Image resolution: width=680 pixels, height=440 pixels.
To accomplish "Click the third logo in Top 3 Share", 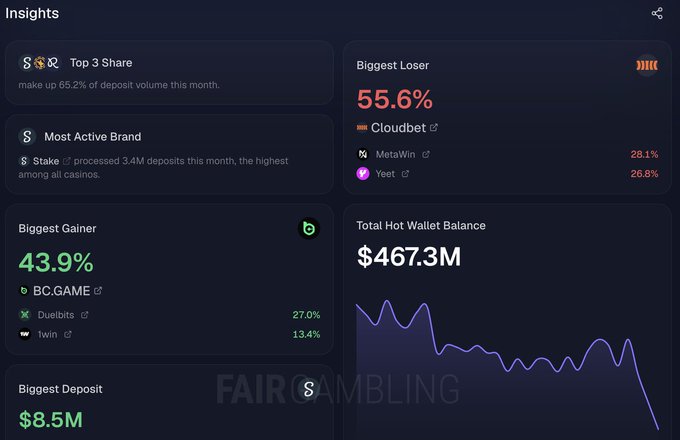I will [x=53, y=63].
